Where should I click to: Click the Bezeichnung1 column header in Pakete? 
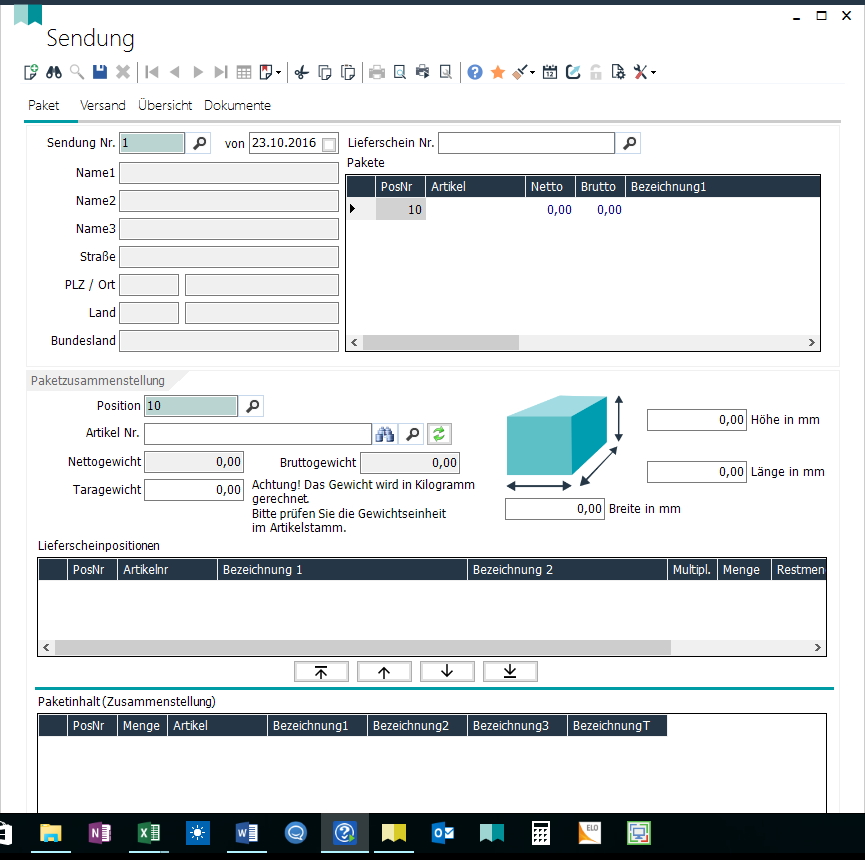pyautogui.click(x=723, y=187)
